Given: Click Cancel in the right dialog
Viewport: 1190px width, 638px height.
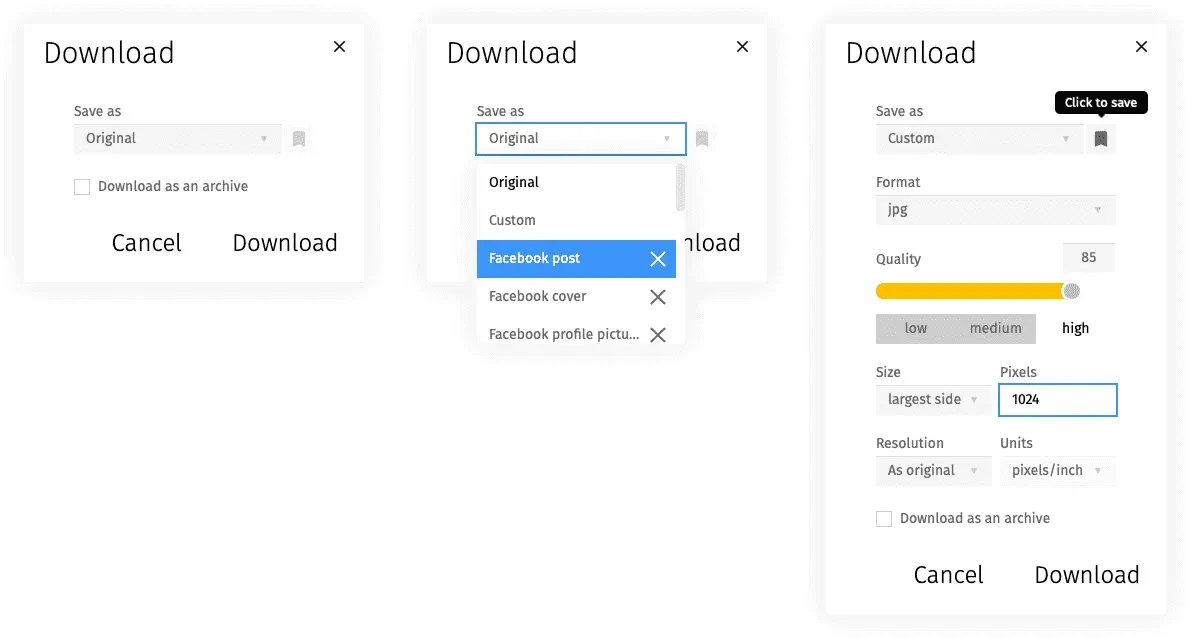Looking at the screenshot, I should tap(949, 575).
